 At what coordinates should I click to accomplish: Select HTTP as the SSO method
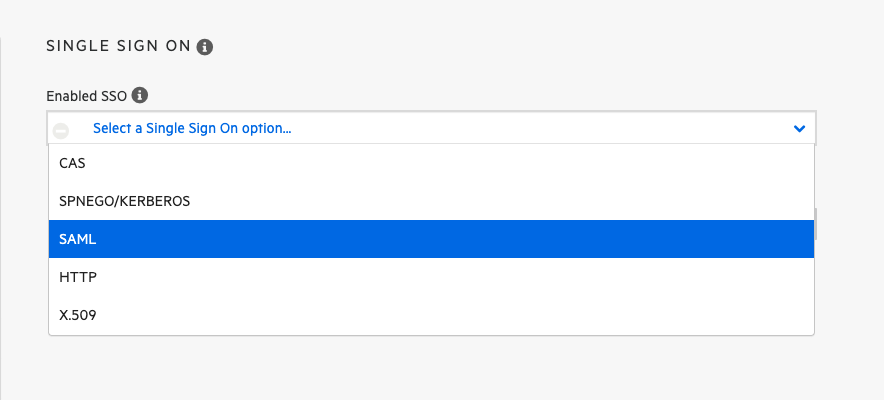[x=77, y=277]
